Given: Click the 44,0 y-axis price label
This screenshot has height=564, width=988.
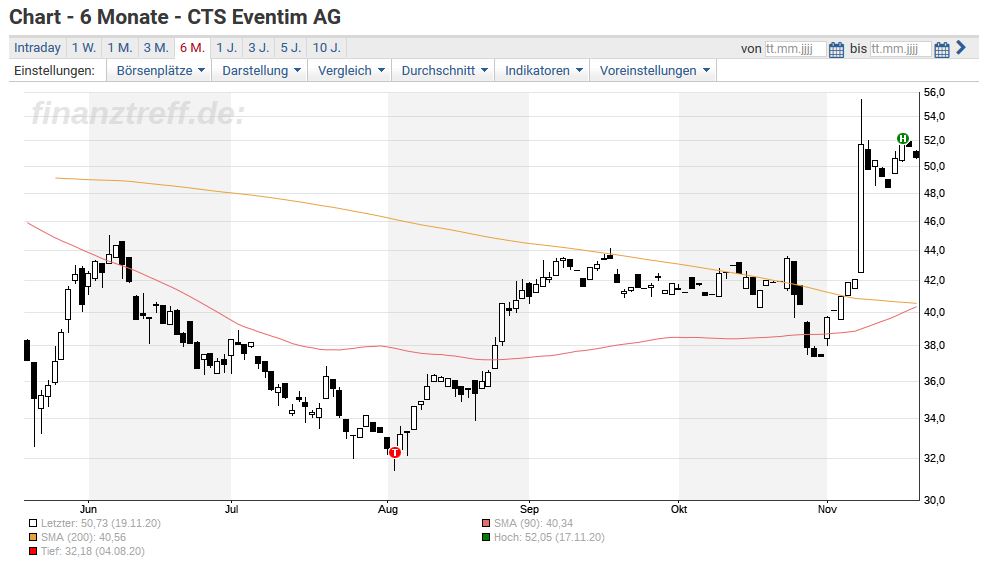Looking at the screenshot, I should point(934,250).
